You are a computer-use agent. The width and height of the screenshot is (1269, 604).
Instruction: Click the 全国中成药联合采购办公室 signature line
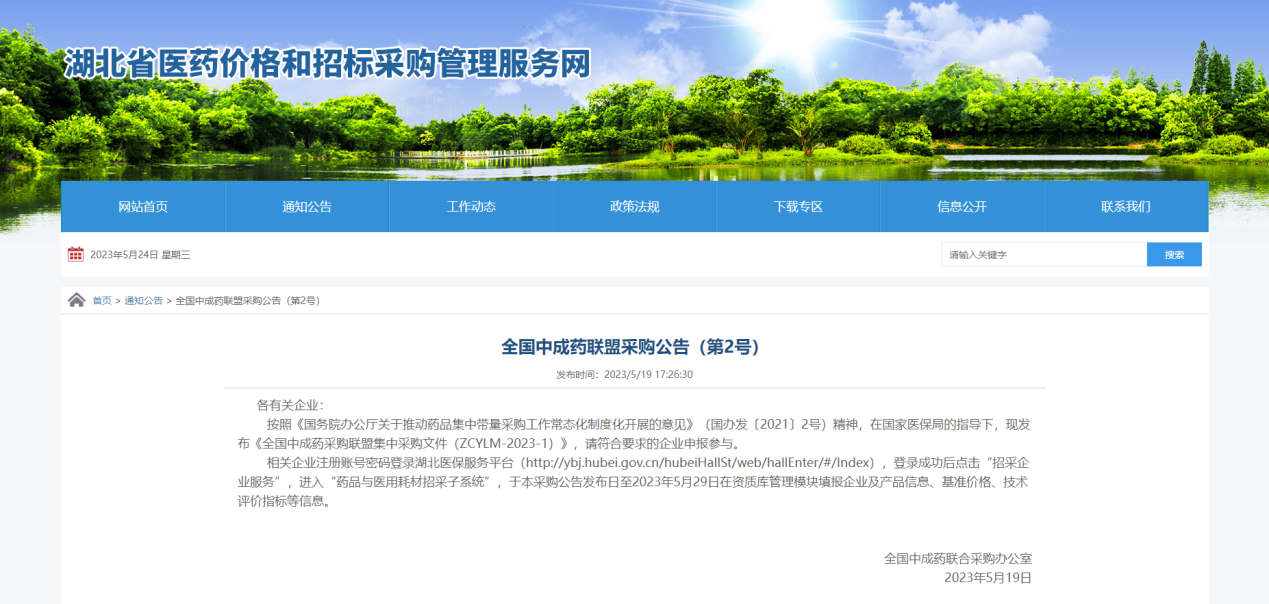tap(957, 558)
